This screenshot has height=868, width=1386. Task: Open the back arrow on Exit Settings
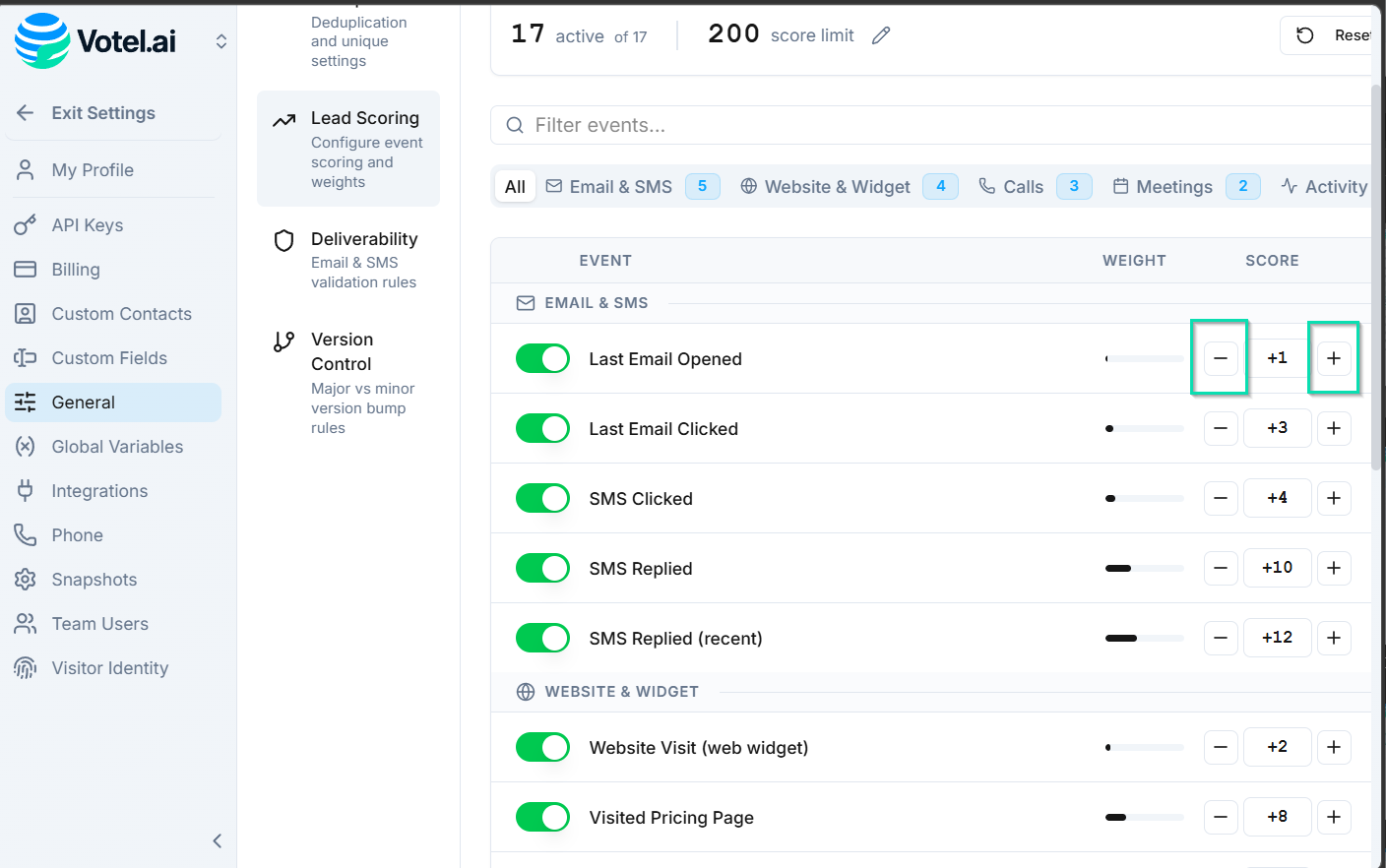(x=25, y=112)
